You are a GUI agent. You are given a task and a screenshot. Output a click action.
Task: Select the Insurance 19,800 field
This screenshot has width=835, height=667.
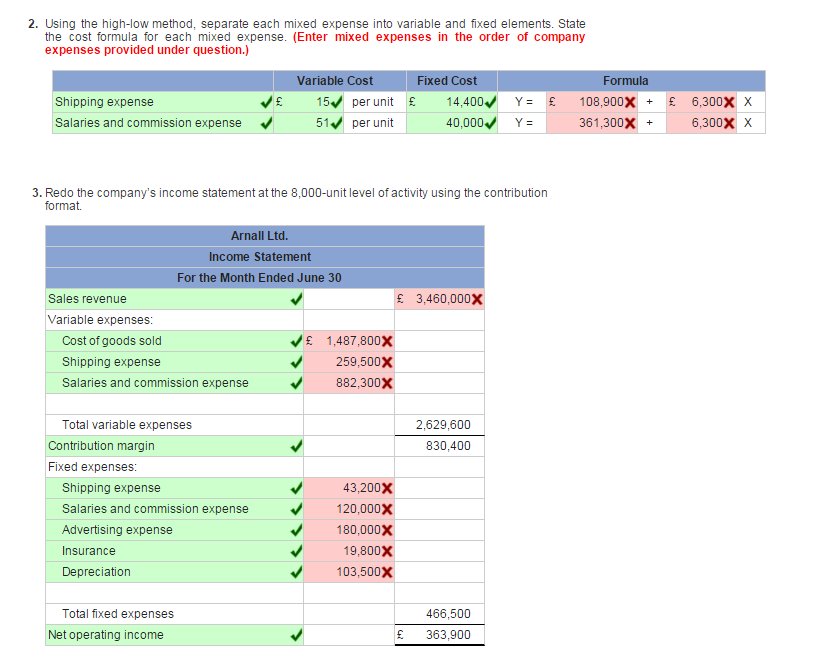coord(349,551)
